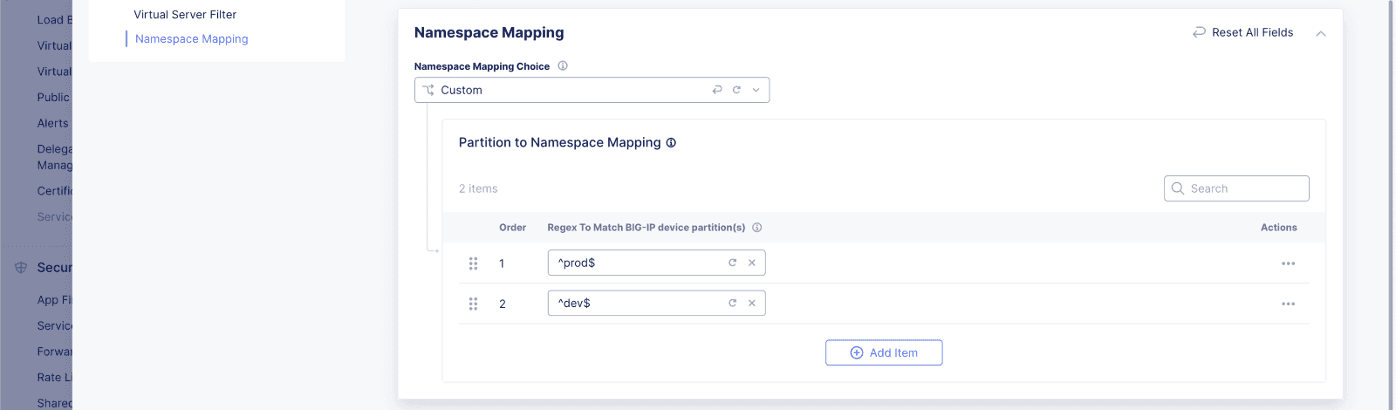Click the drag handle for row 2
The width and height of the screenshot is (1396, 410).
coord(473,303)
